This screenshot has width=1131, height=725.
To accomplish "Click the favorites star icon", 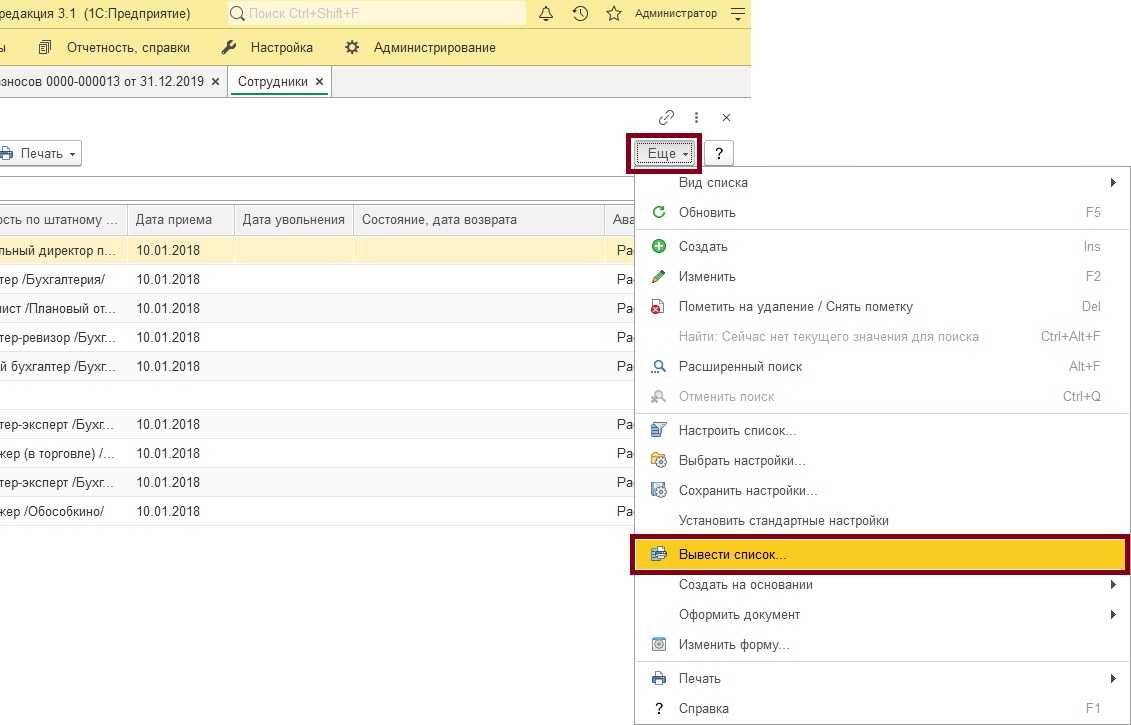I will tap(614, 14).
